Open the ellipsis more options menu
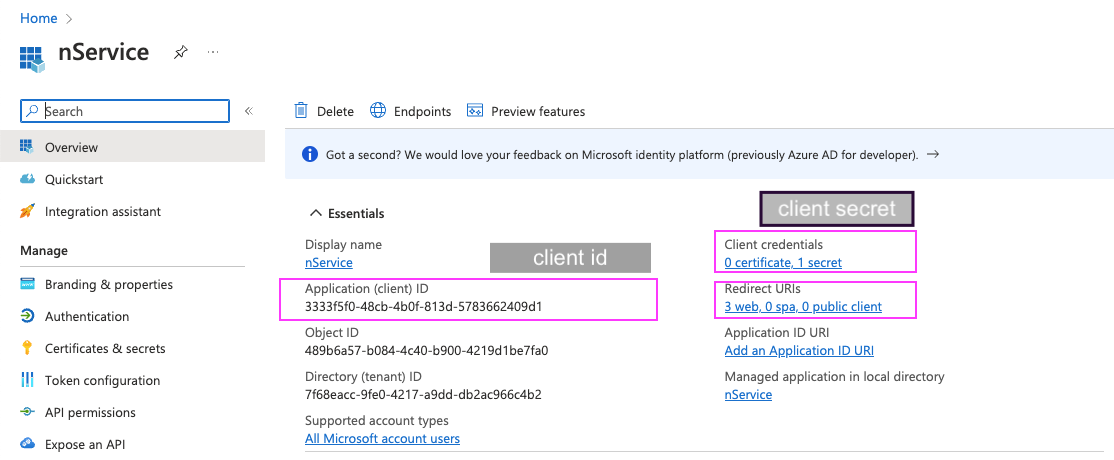The image size is (1114, 460). tap(213, 52)
